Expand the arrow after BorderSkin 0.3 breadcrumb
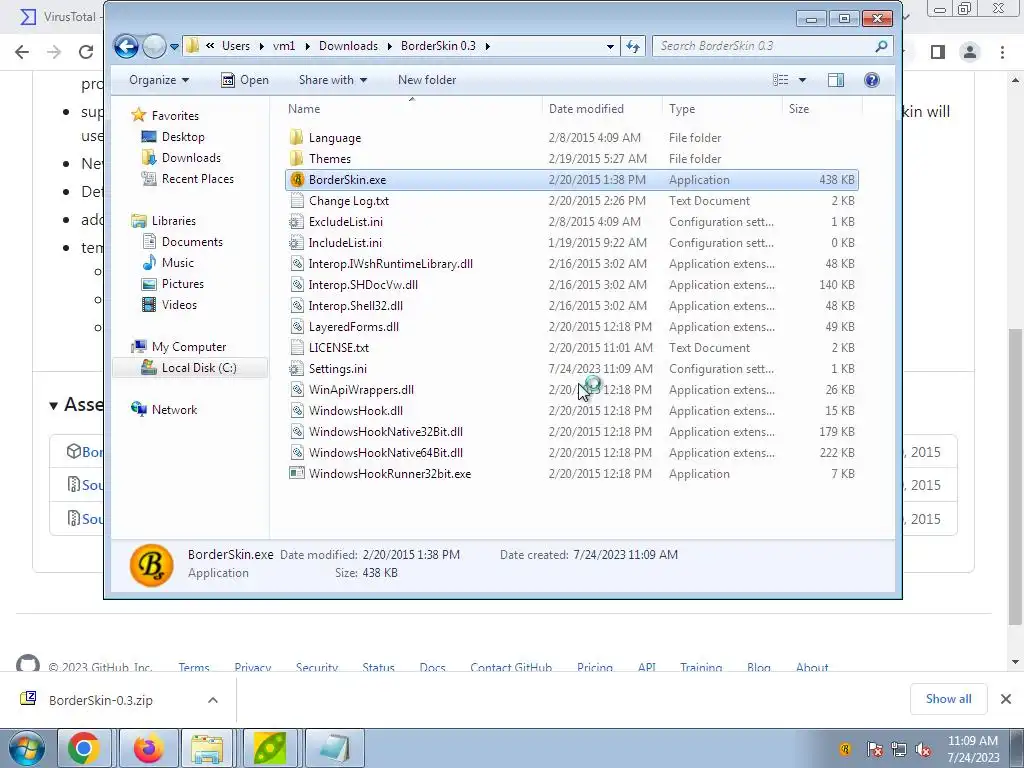Image resolution: width=1024 pixels, height=768 pixels. 487,46
